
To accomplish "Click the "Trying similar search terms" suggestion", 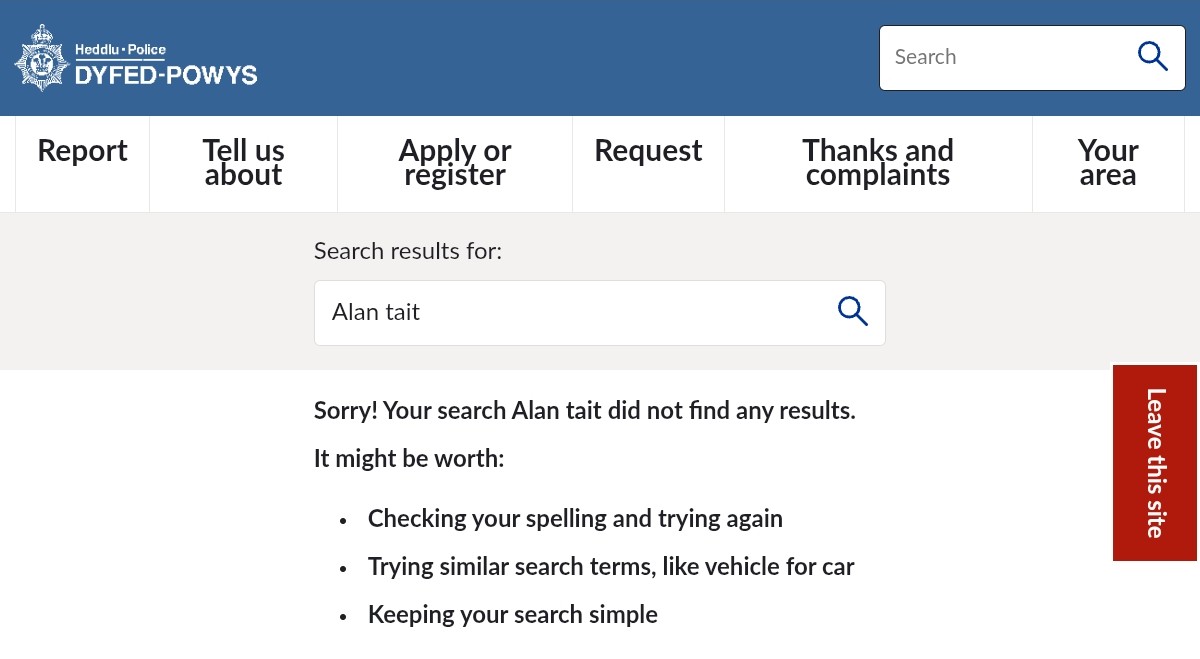I will [611, 567].
